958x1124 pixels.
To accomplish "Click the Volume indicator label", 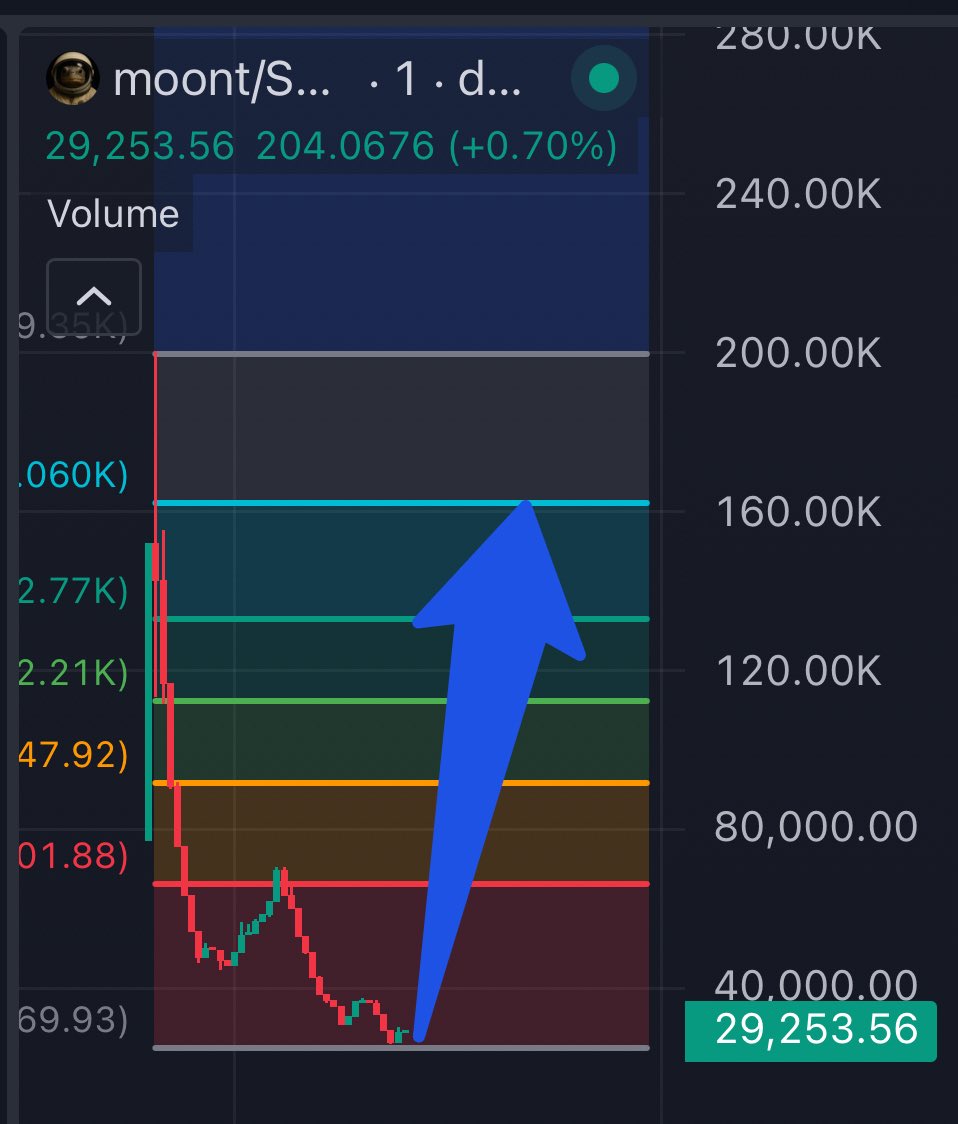I will point(113,214).
